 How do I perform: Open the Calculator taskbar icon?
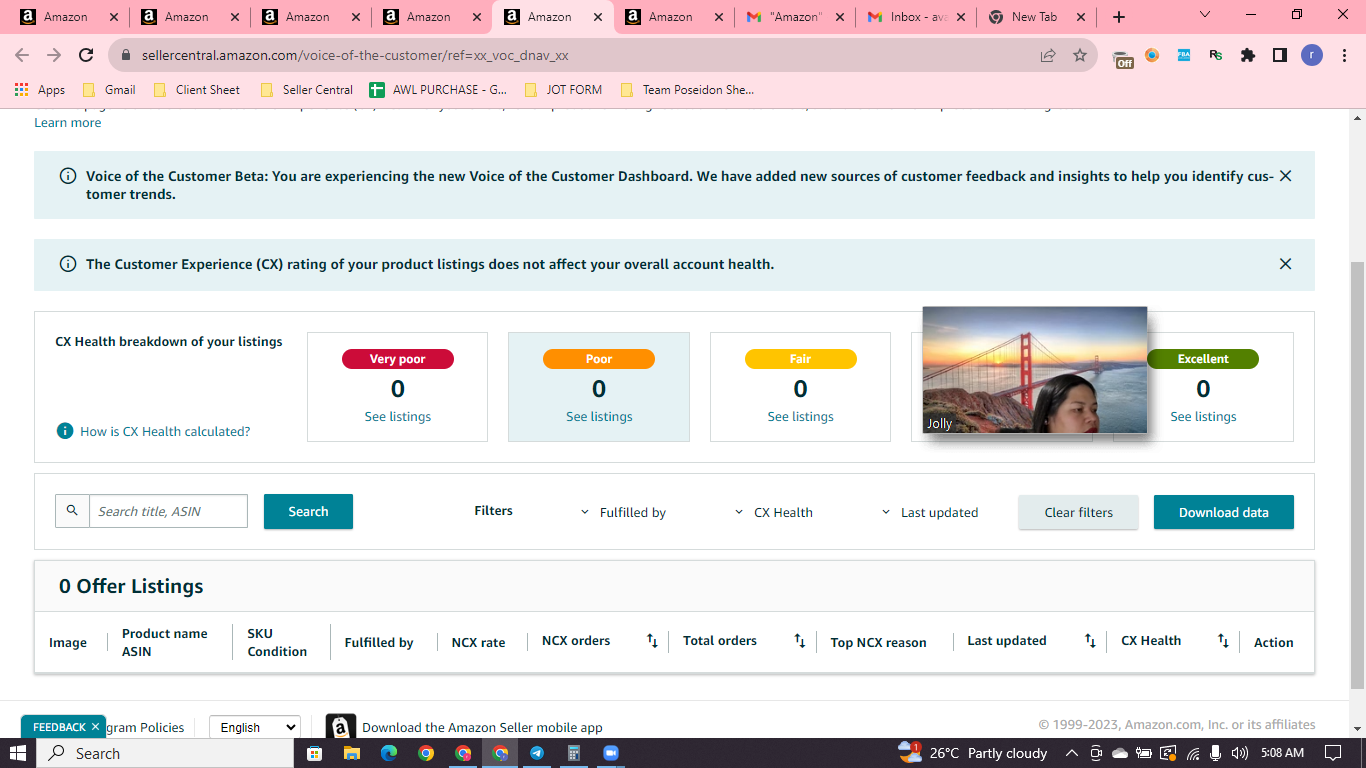pyautogui.click(x=574, y=753)
